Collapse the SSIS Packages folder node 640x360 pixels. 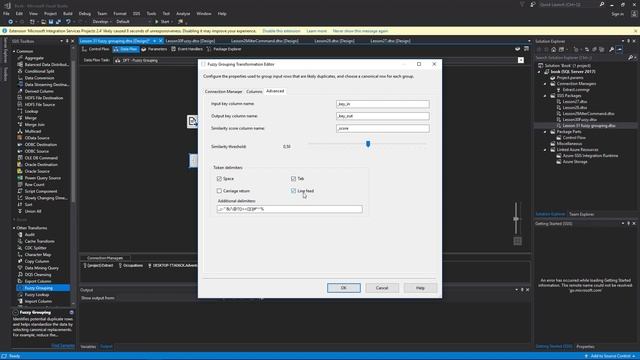pyautogui.click(x=545, y=96)
